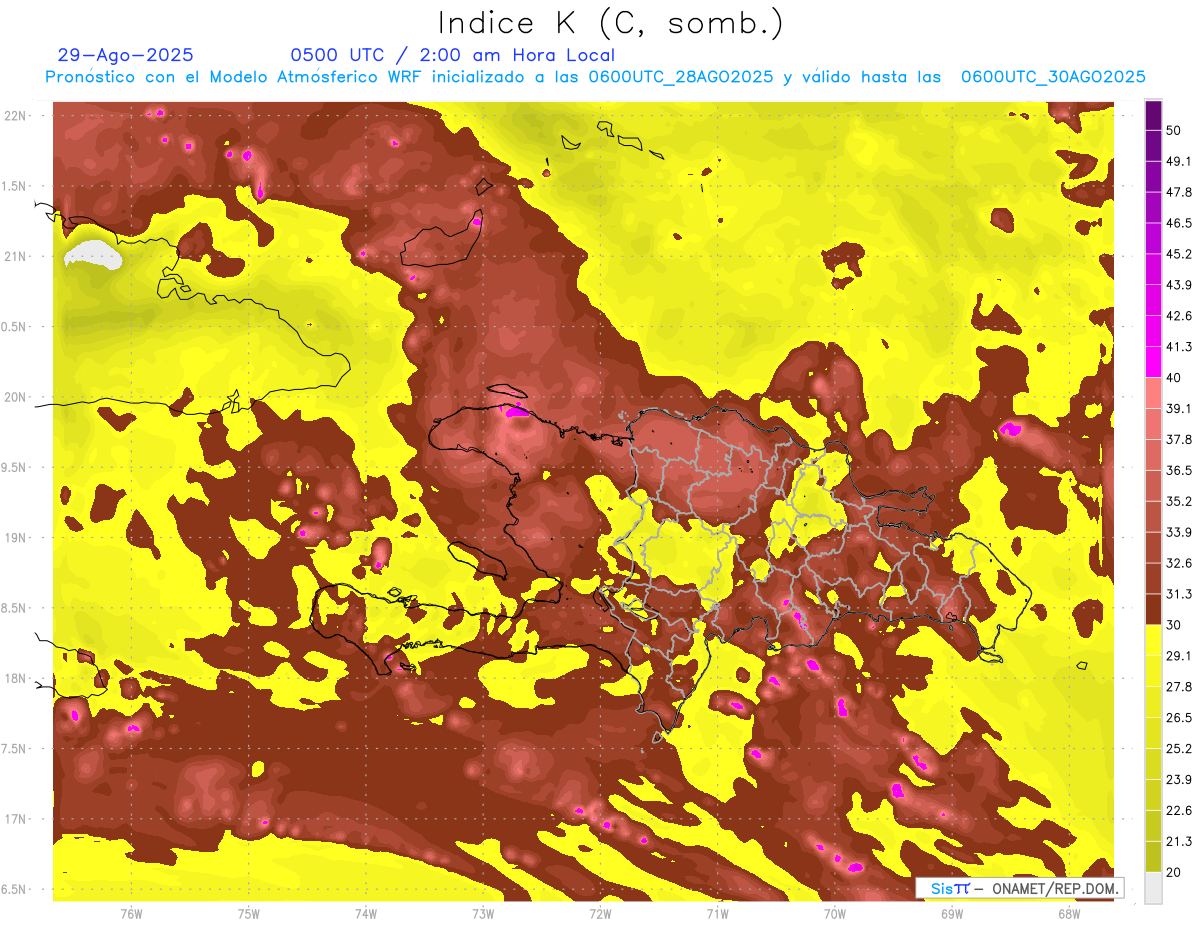This screenshot has width=1200, height=927.
Task: Click the legend value "30"
Action: [1175, 625]
